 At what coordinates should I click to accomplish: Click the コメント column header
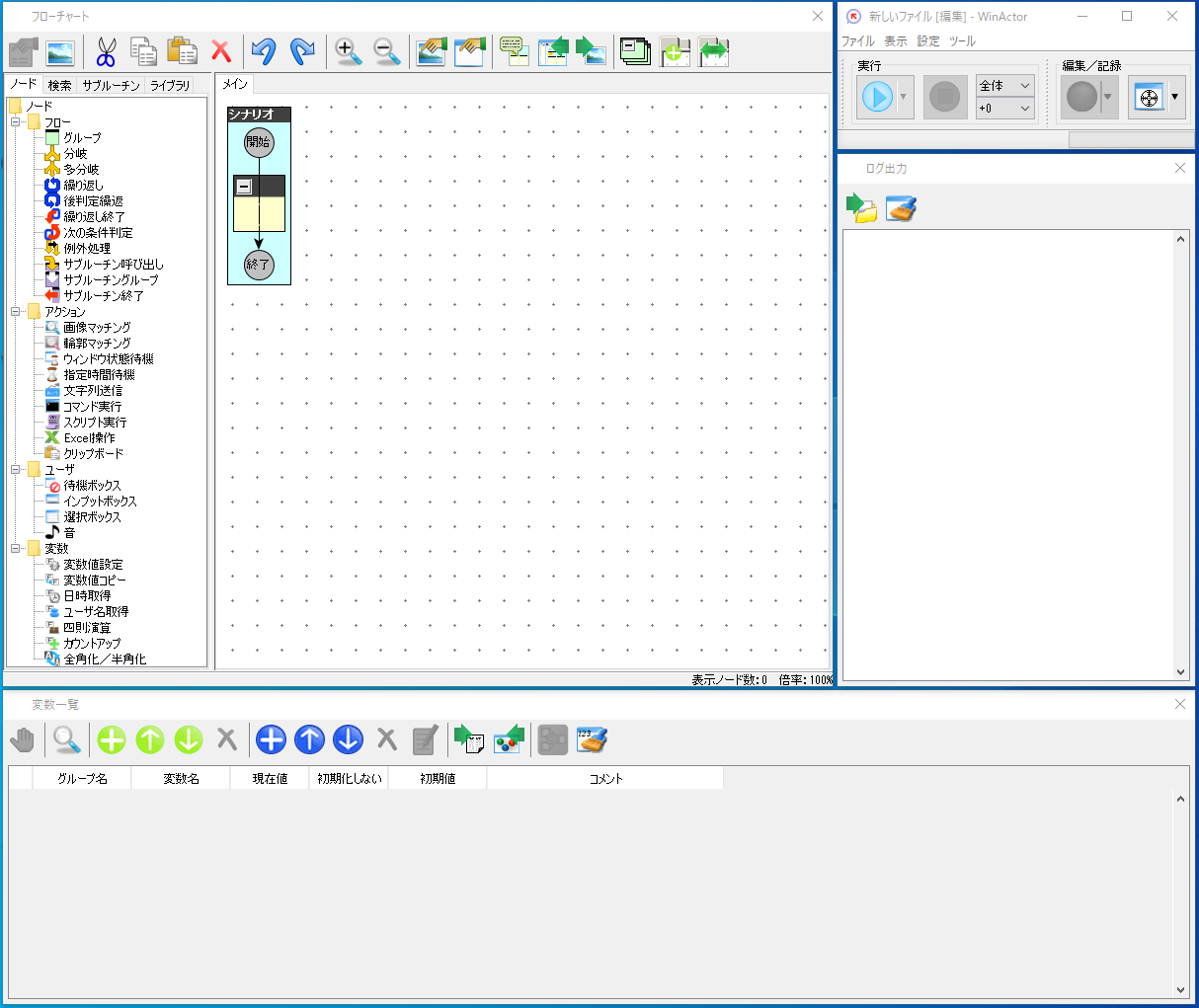coord(605,779)
